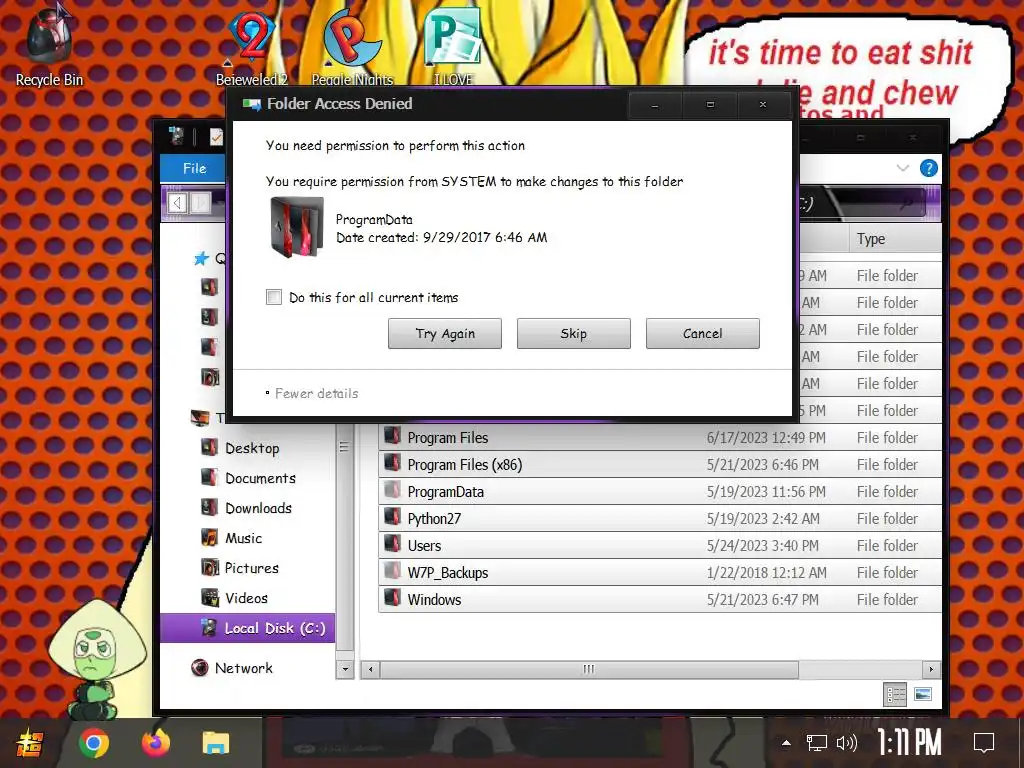1024x768 pixels.
Task: Expand the Explorer ribbon chevron
Action: coord(903,168)
